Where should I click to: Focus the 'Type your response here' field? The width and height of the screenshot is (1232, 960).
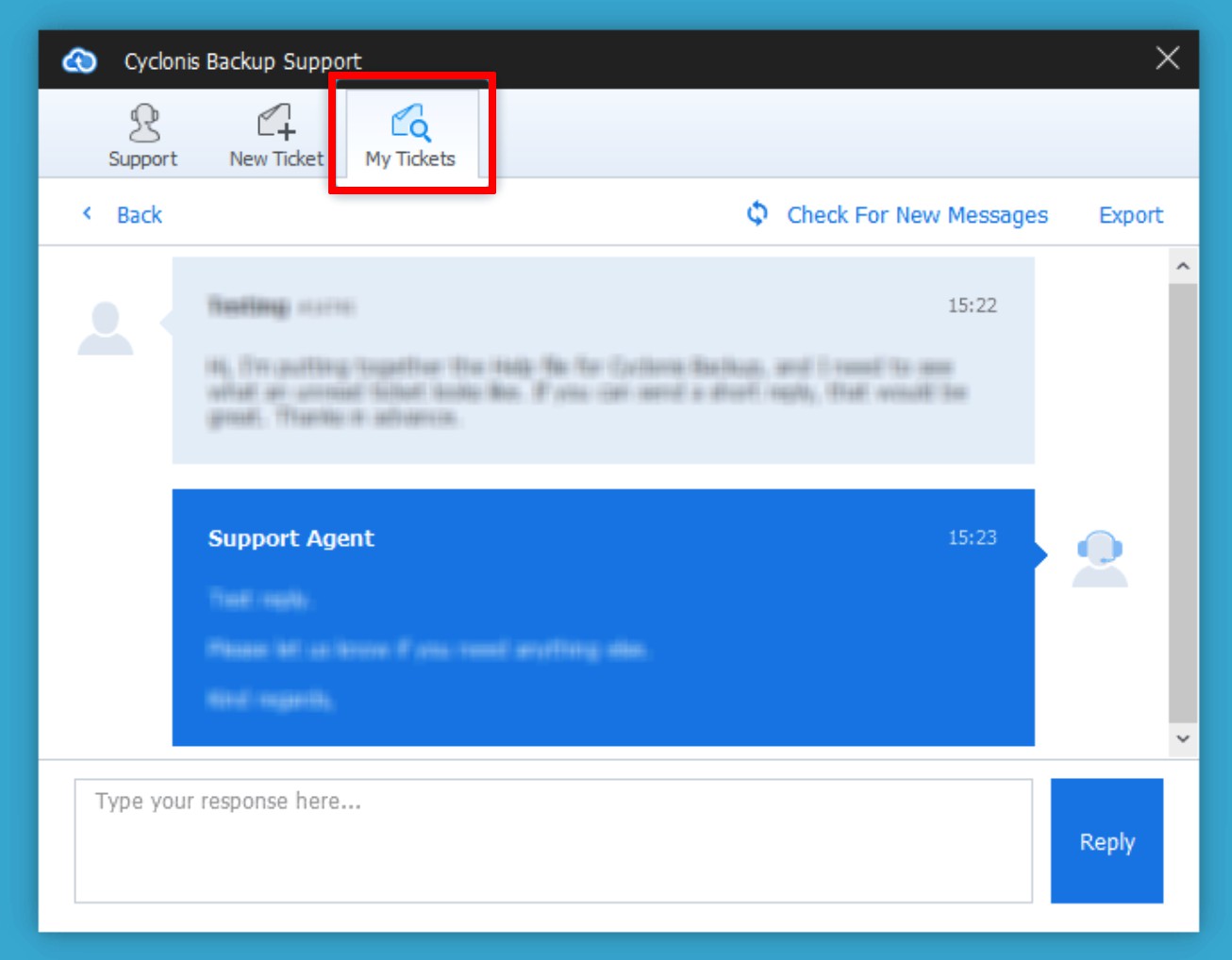coord(553,840)
